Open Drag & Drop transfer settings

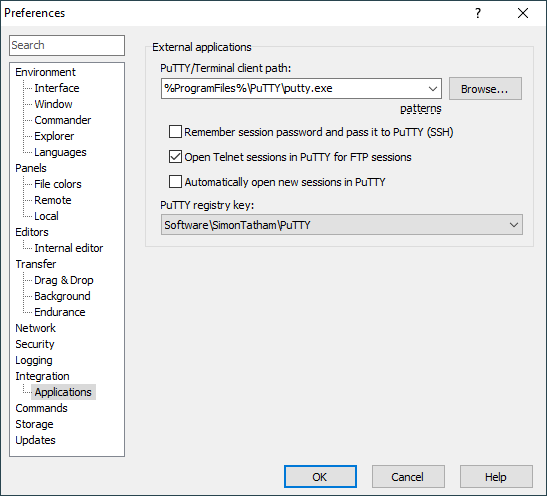coord(63,280)
